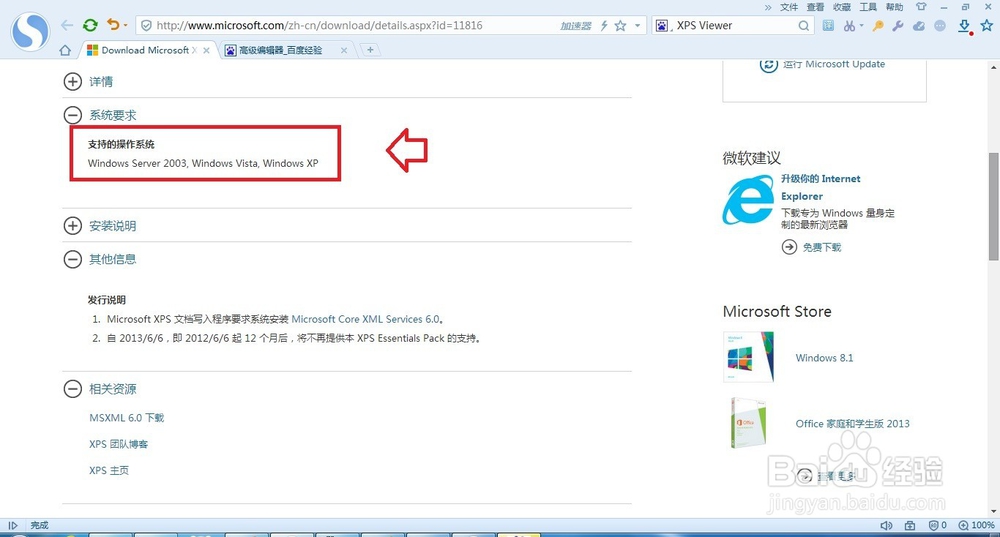1000x537 pixels.
Task: Open the 工具 menu
Action: pos(868,7)
